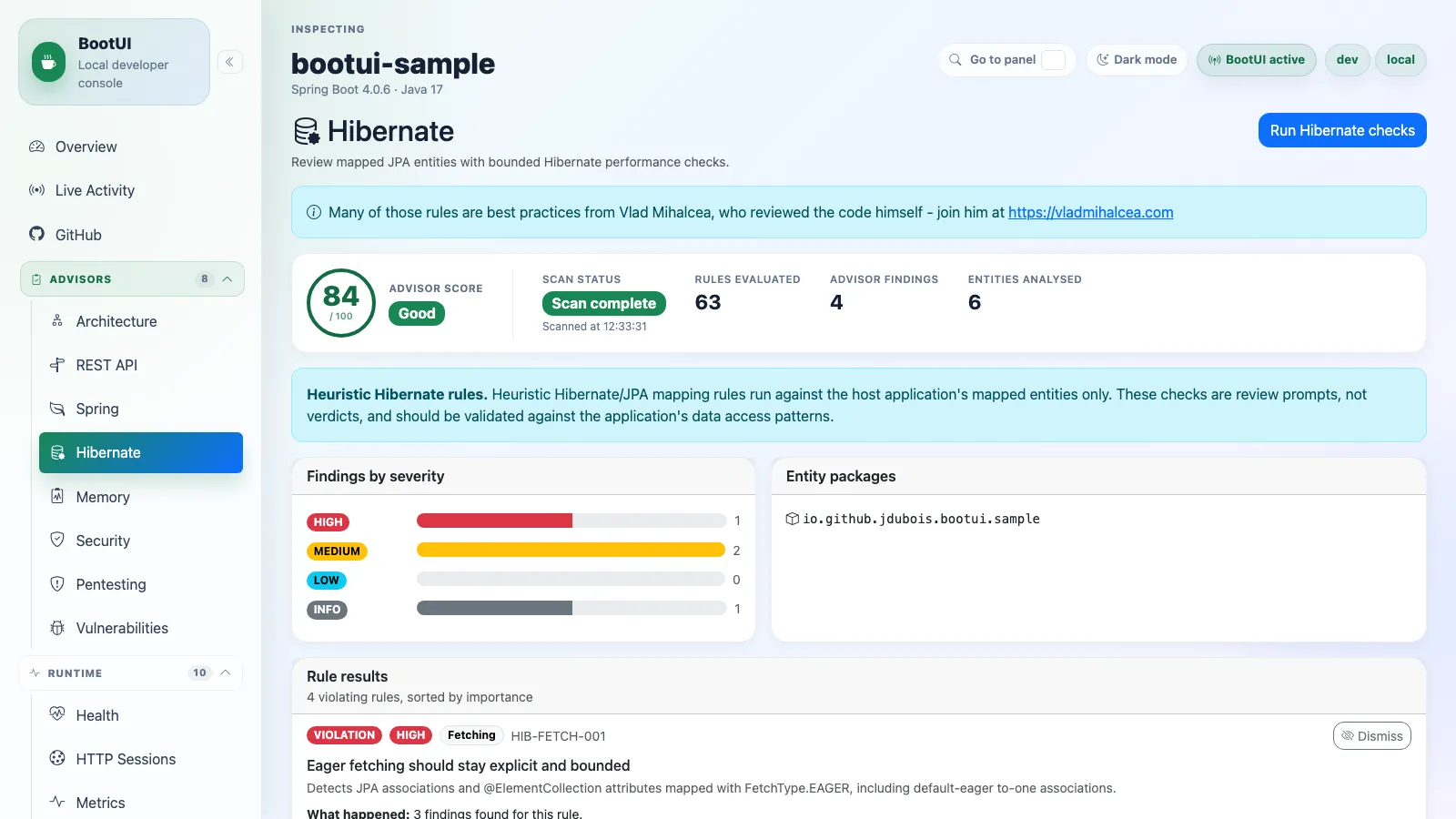This screenshot has height=819, width=1456.
Task: Click the Vulnerabilities bug icon
Action: pyautogui.click(x=57, y=627)
